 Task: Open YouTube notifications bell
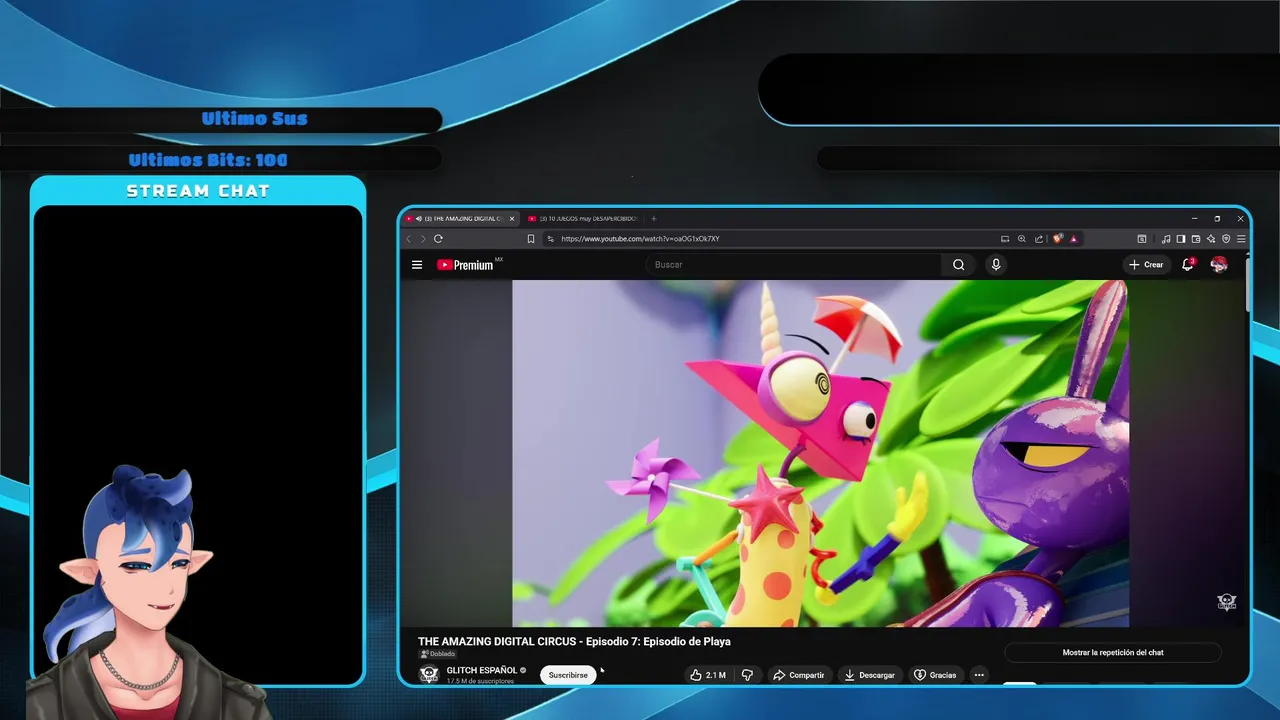point(1188,265)
